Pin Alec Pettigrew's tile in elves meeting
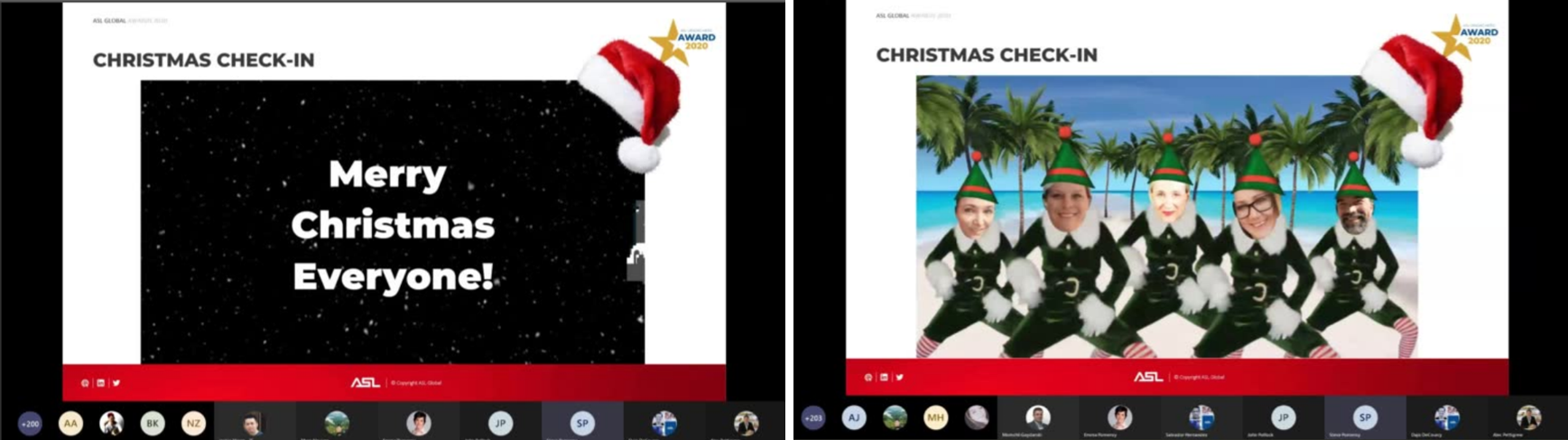 pos(1527,417)
